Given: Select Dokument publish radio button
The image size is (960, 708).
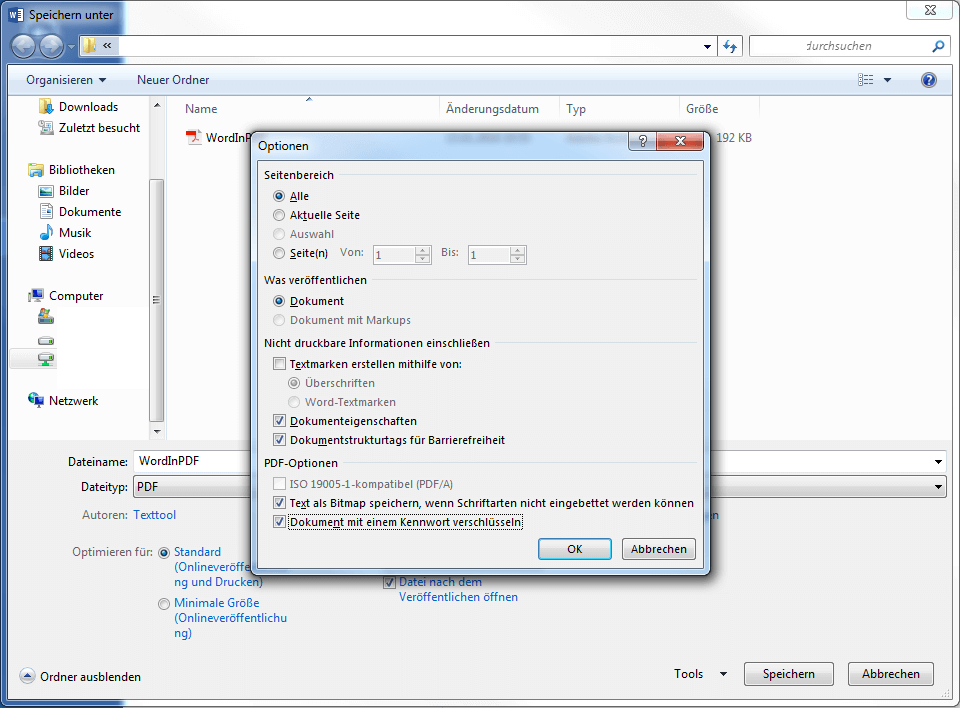Looking at the screenshot, I should click(x=279, y=301).
